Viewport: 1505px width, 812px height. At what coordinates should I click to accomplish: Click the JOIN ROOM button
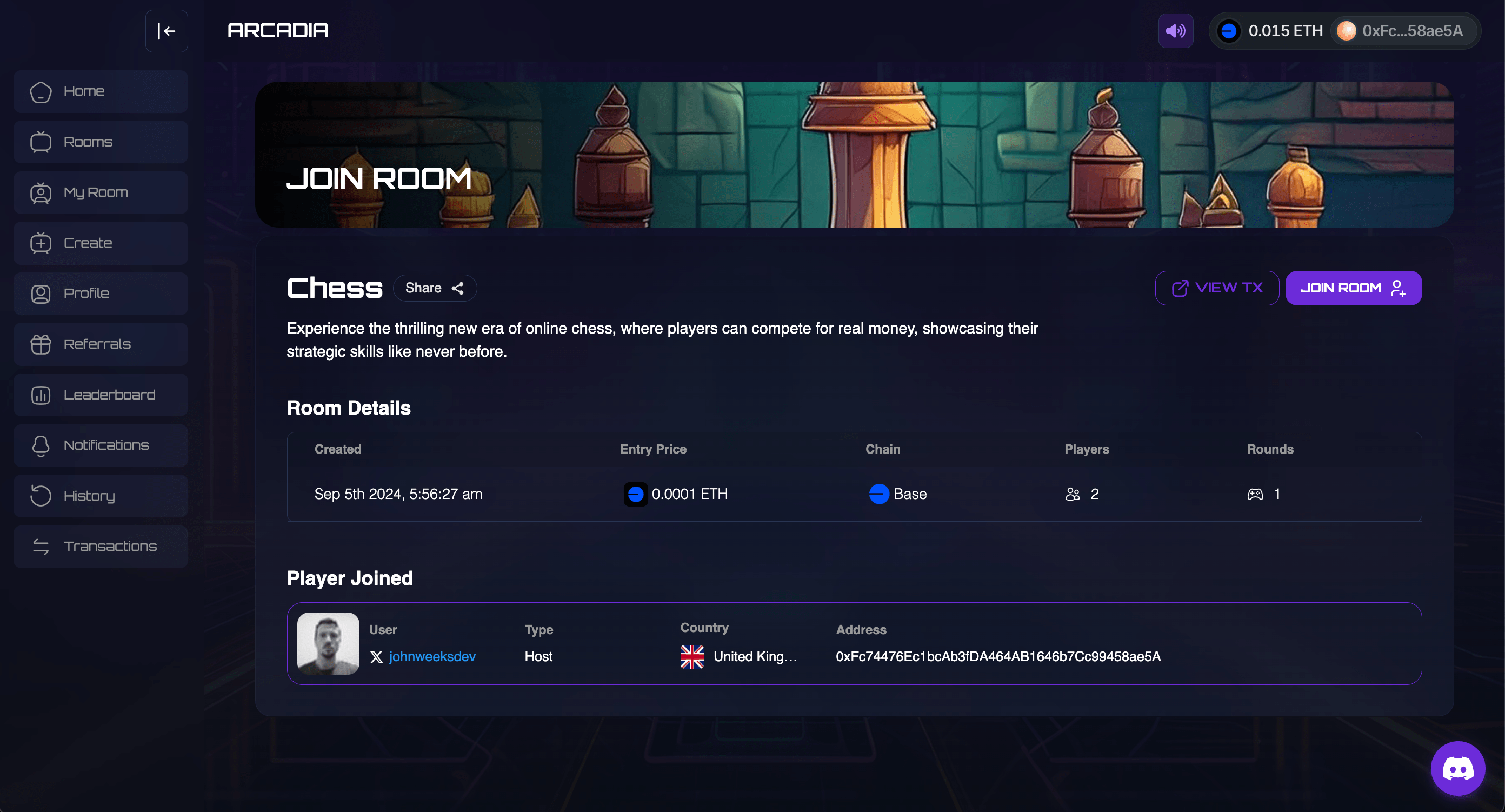tap(1354, 288)
